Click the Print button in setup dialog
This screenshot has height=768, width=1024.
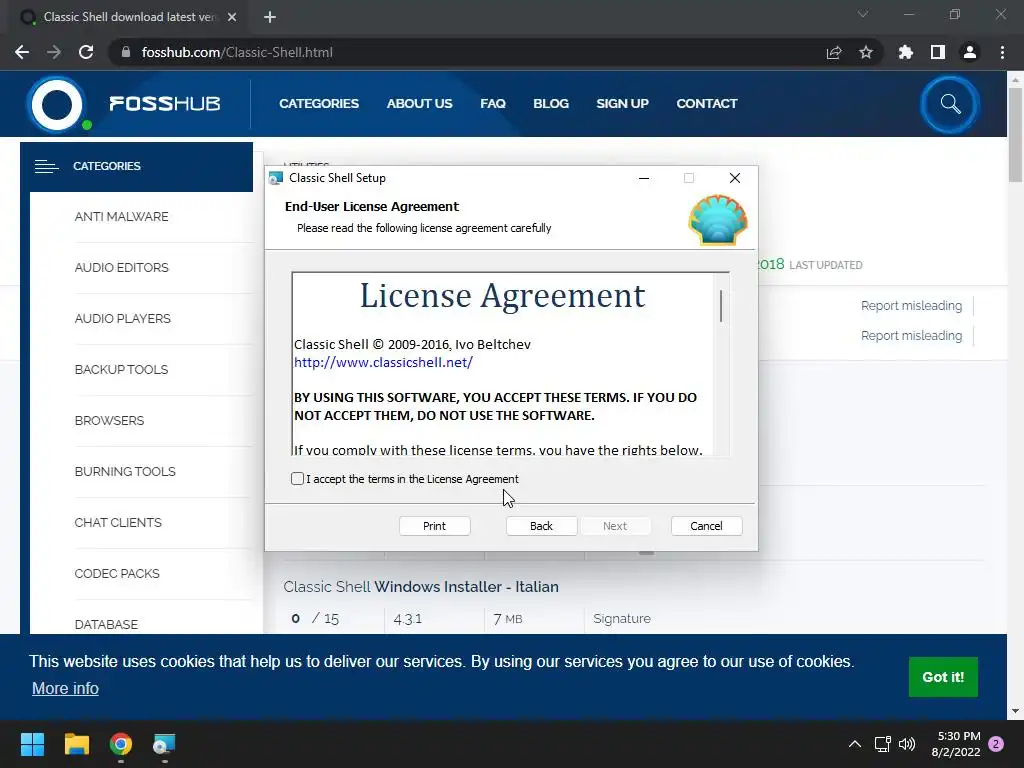point(434,526)
